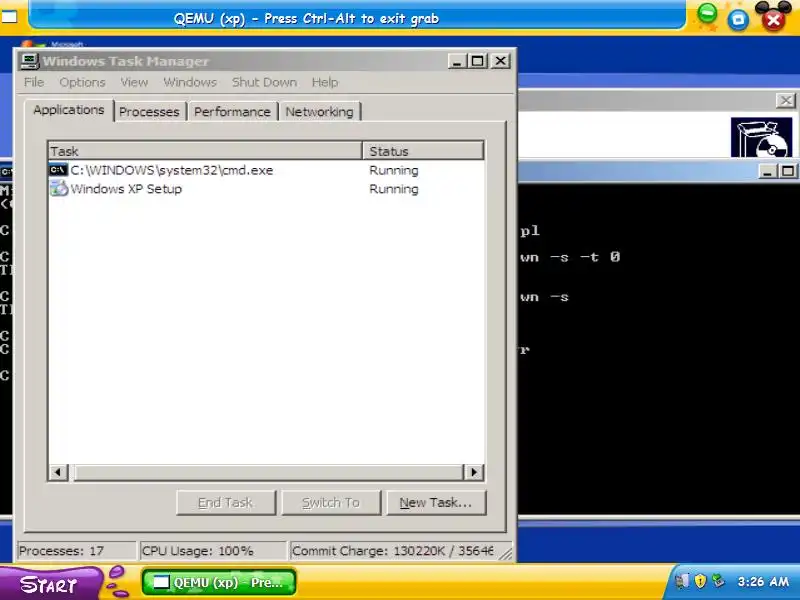Screen dimensions: 800x600
Task: Select the Applications tab
Action: pyautogui.click(x=69, y=110)
